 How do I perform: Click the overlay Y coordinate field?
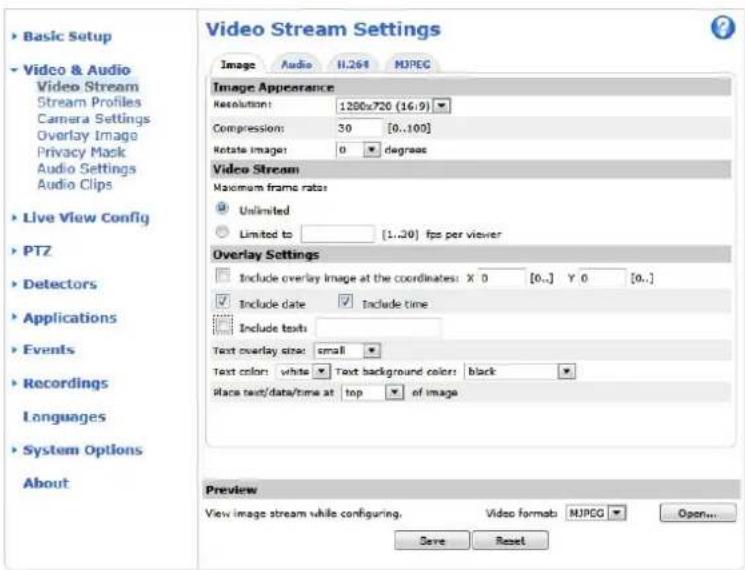(x=602, y=278)
